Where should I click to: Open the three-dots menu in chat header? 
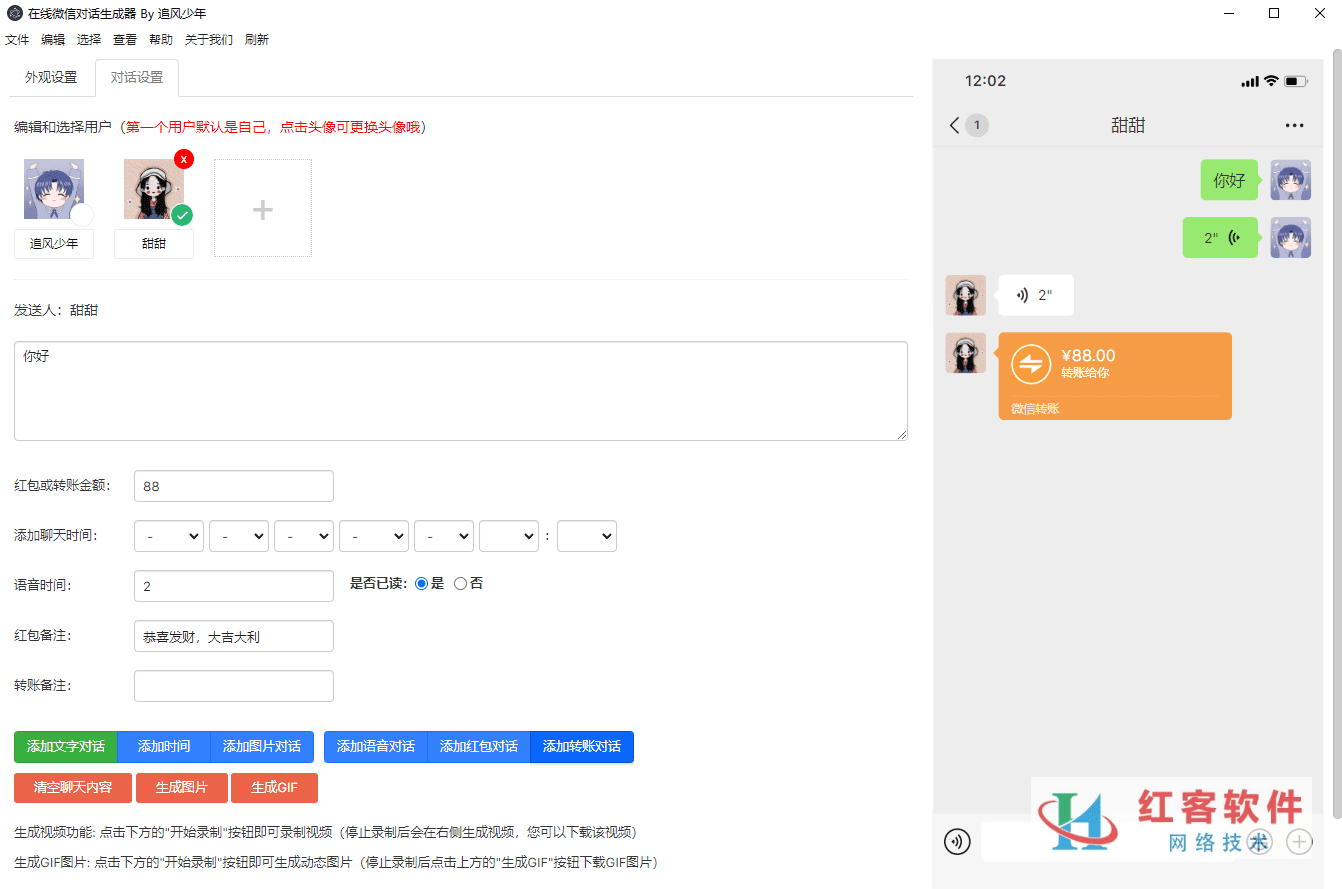1294,126
